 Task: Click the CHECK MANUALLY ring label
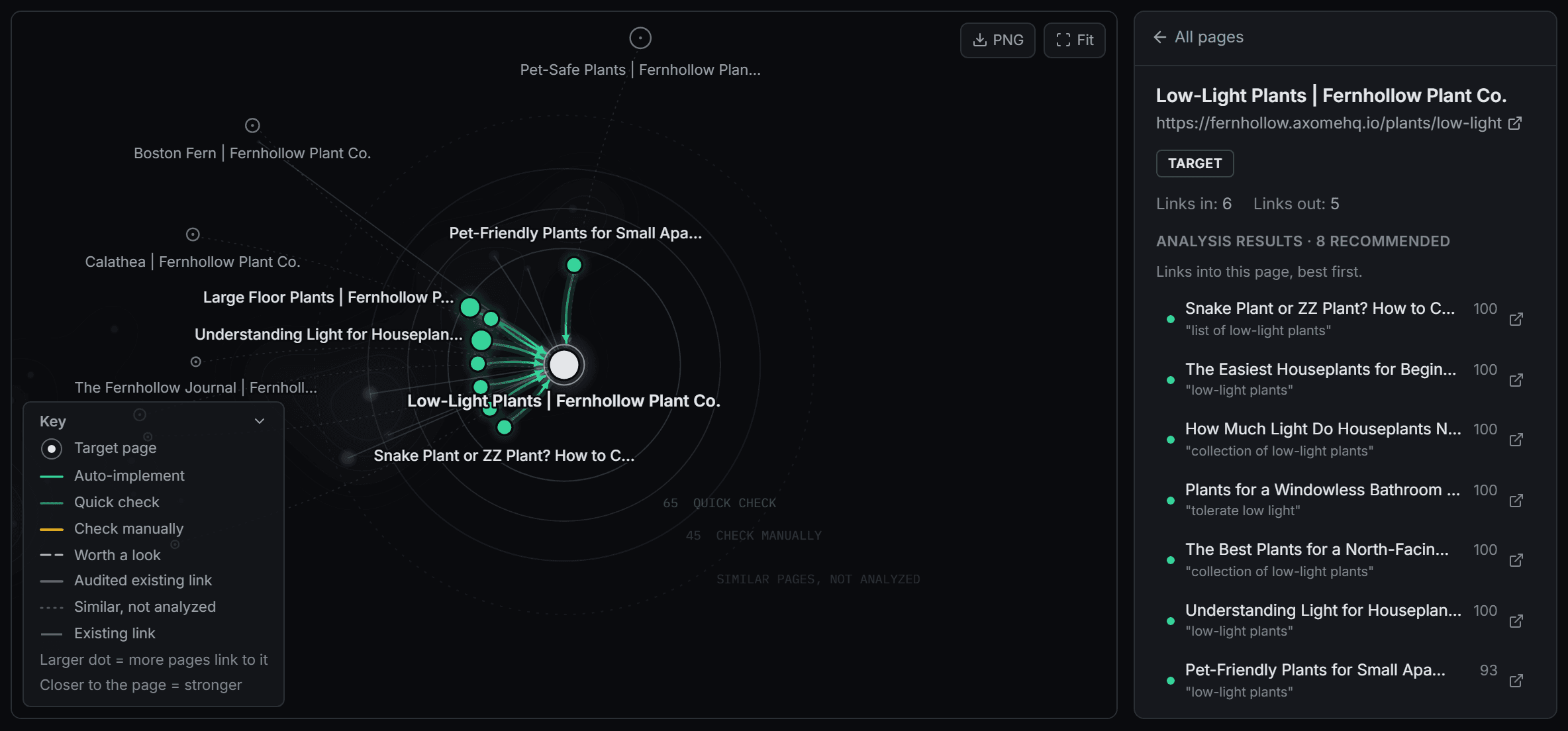[x=769, y=536]
